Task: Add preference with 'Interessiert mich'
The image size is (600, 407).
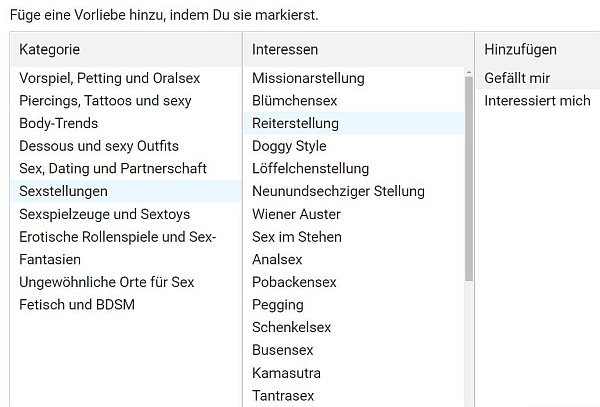Action: click(537, 101)
